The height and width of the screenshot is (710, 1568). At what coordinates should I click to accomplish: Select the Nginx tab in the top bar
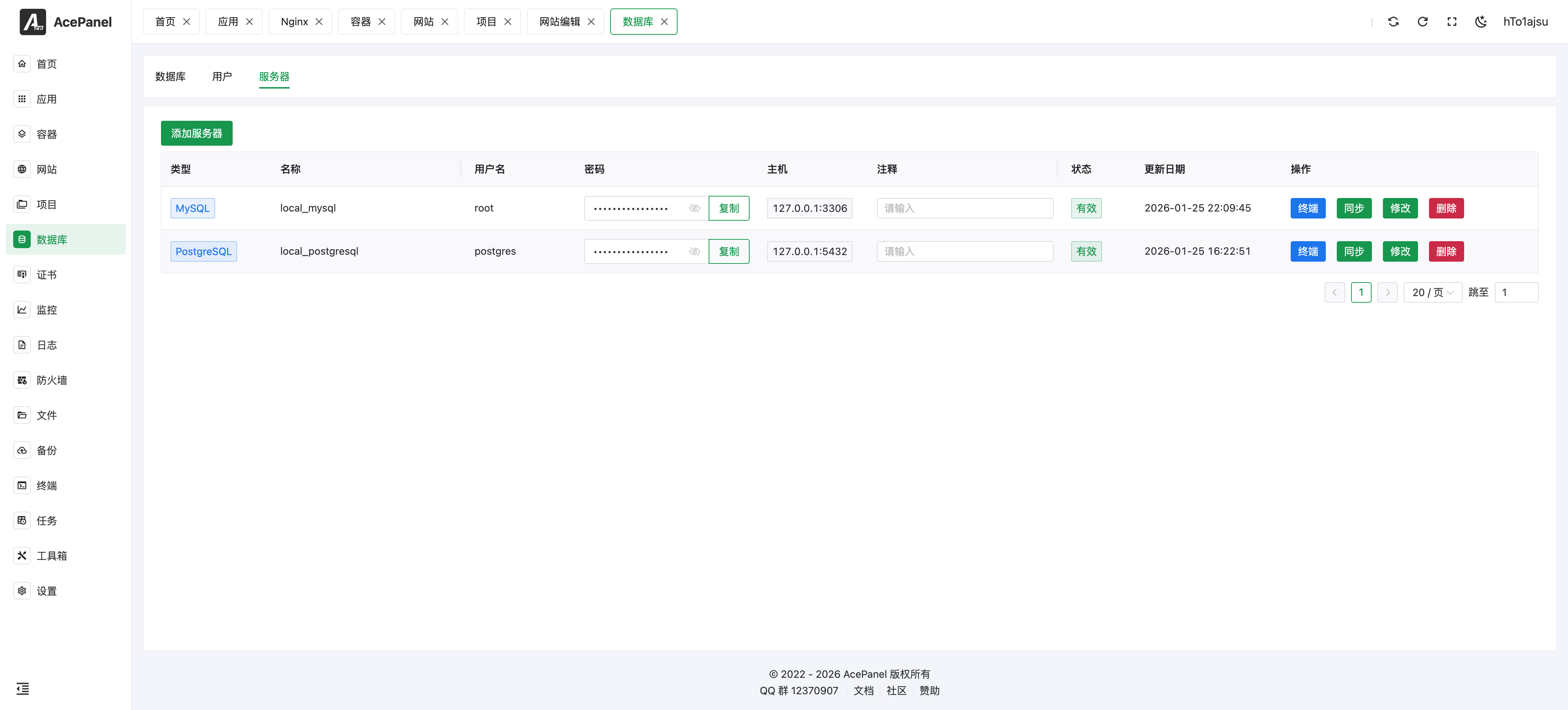coord(294,22)
